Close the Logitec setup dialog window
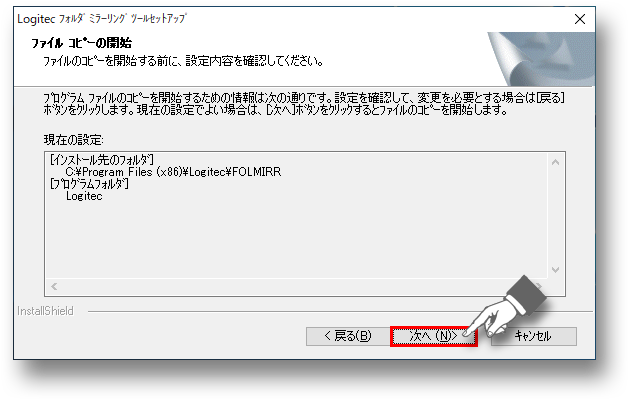The image size is (630, 401). coord(579,19)
